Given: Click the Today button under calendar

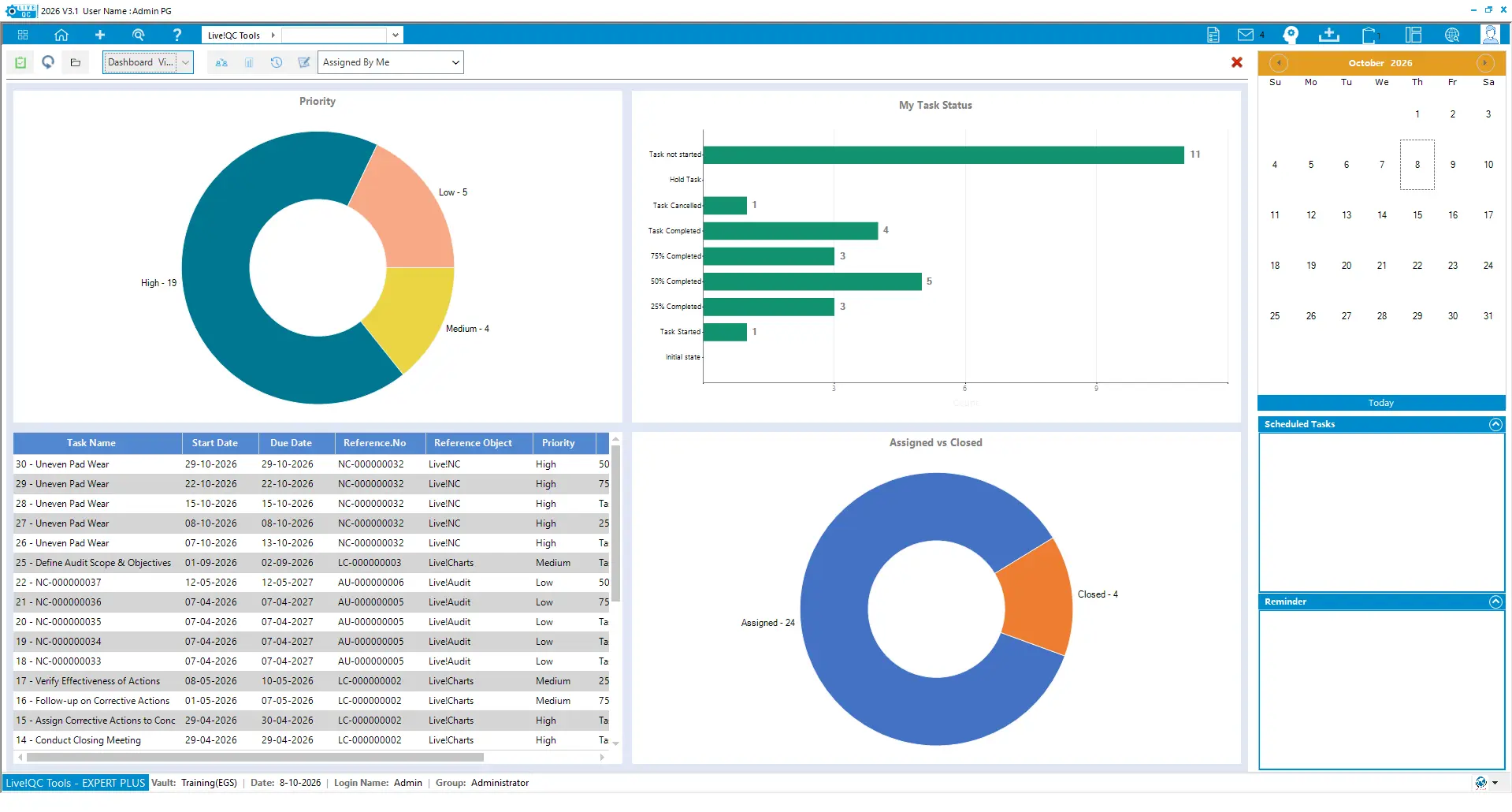Looking at the screenshot, I should [1381, 403].
